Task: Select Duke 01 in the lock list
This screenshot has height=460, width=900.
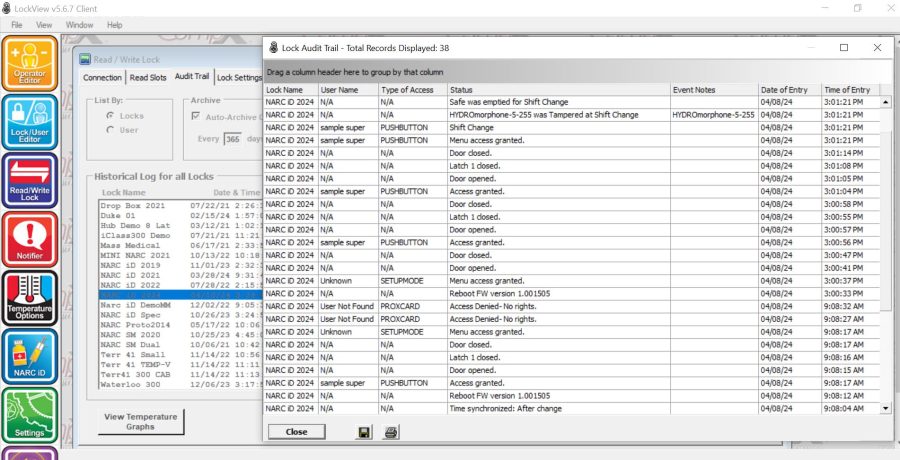Action: pyautogui.click(x=180, y=215)
